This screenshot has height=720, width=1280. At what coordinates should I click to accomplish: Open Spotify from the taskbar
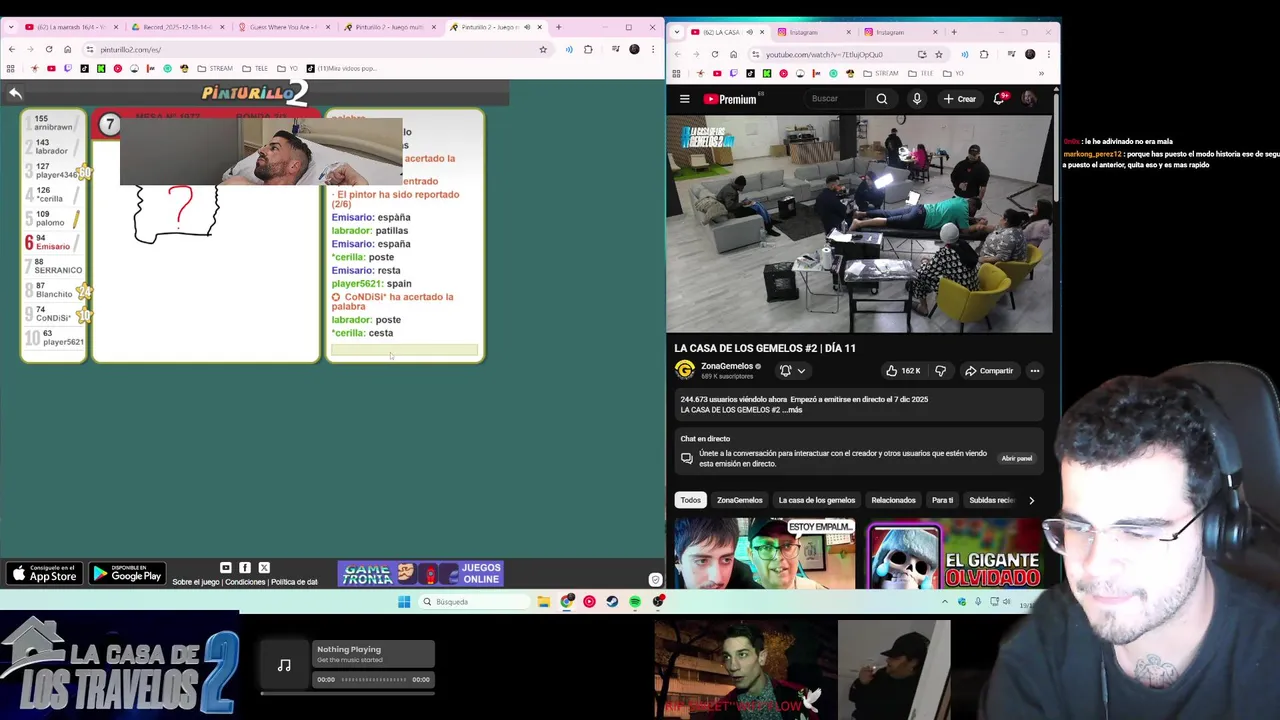pyautogui.click(x=635, y=602)
